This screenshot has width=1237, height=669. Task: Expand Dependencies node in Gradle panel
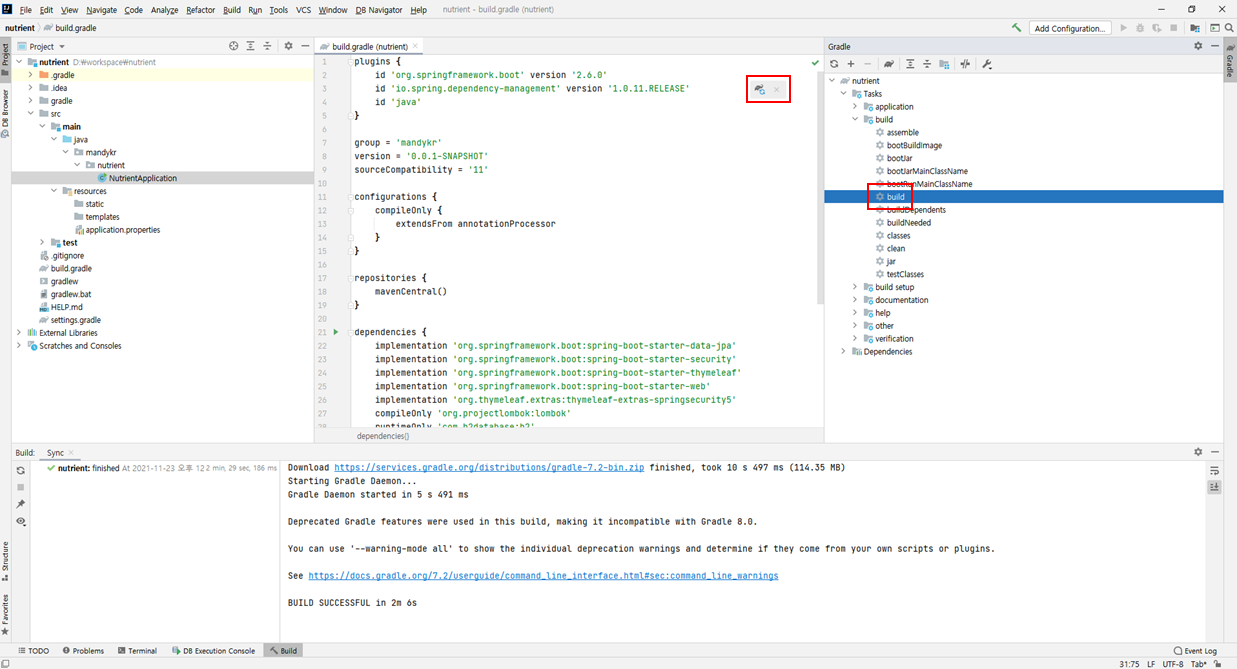click(844, 352)
